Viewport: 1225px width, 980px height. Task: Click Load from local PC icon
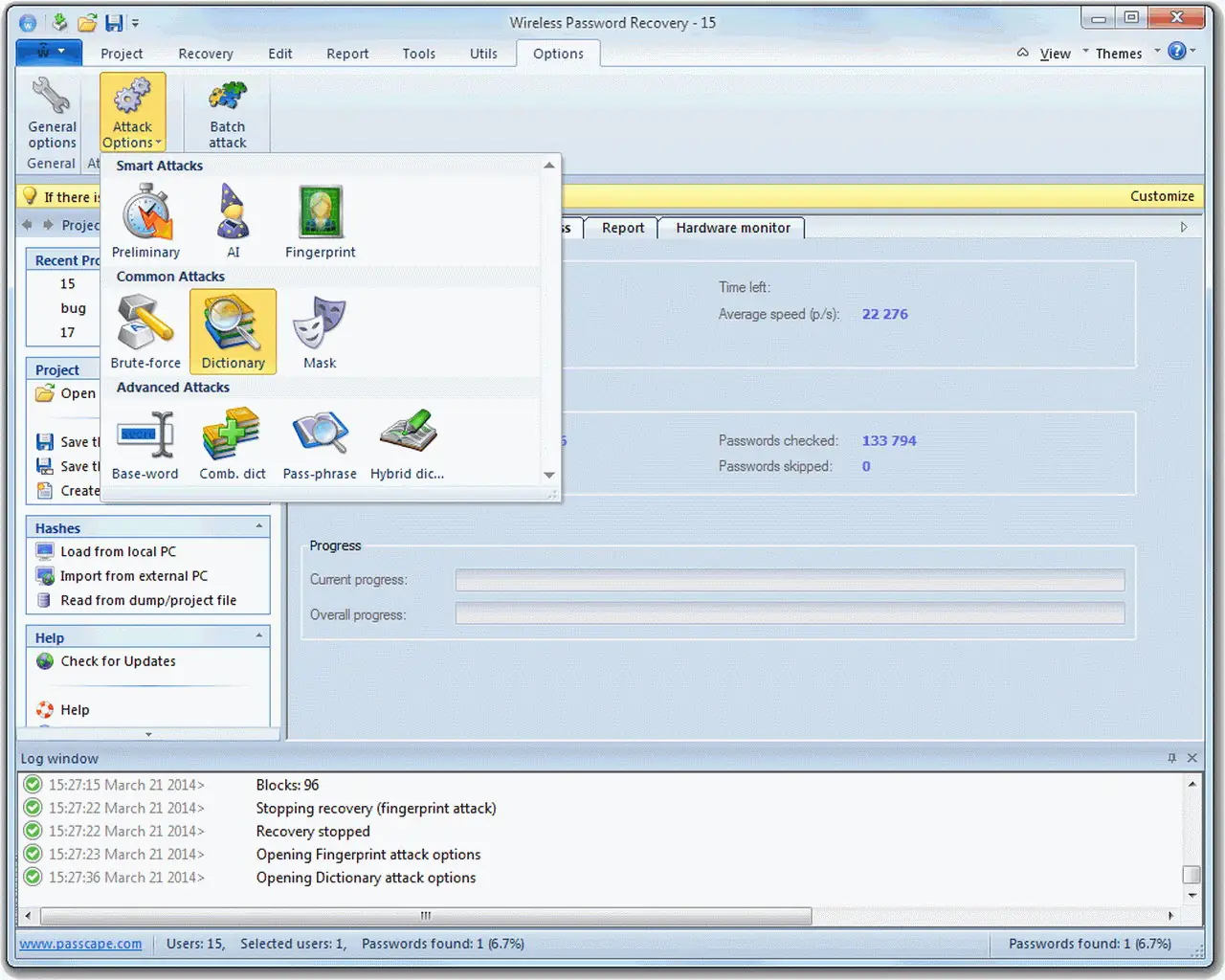[45, 551]
